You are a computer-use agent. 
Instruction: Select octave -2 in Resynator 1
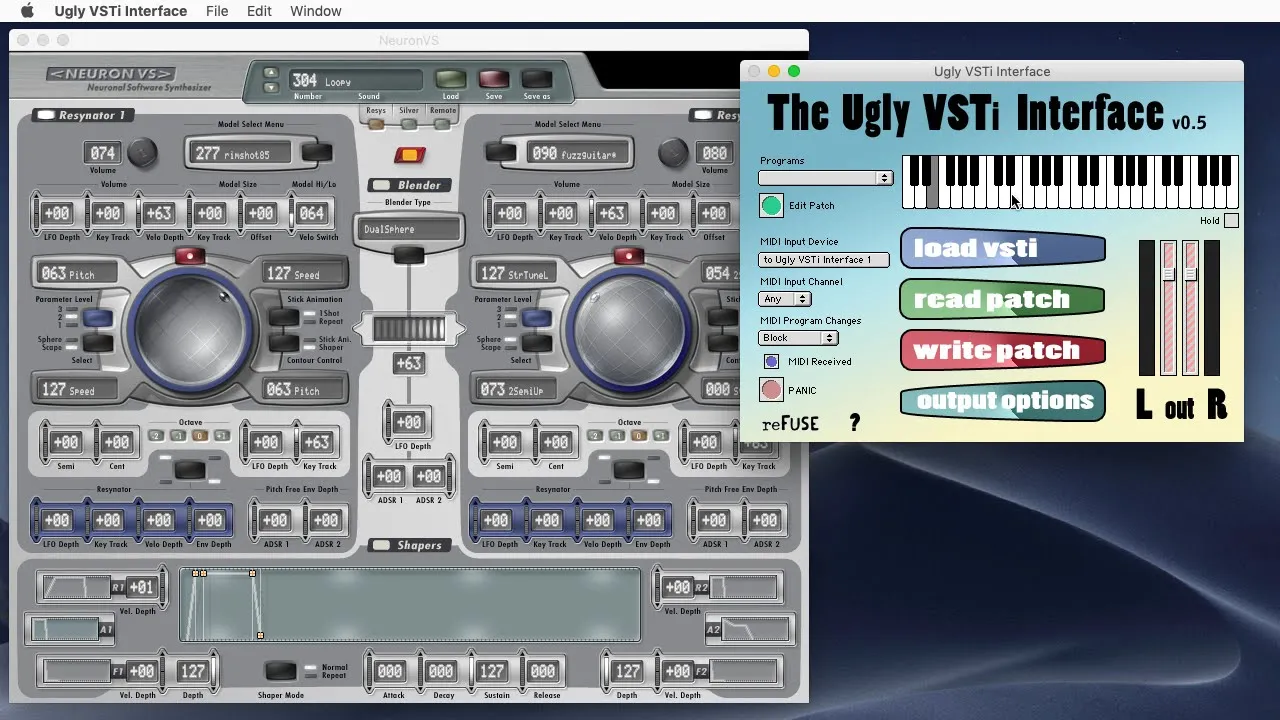tap(155, 436)
